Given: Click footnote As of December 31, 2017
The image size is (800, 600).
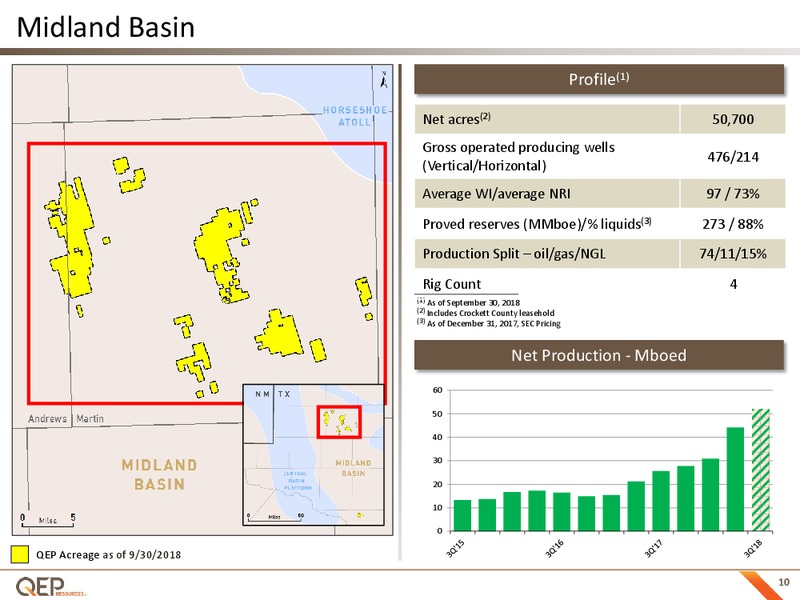Looking at the screenshot, I should pos(489,323).
